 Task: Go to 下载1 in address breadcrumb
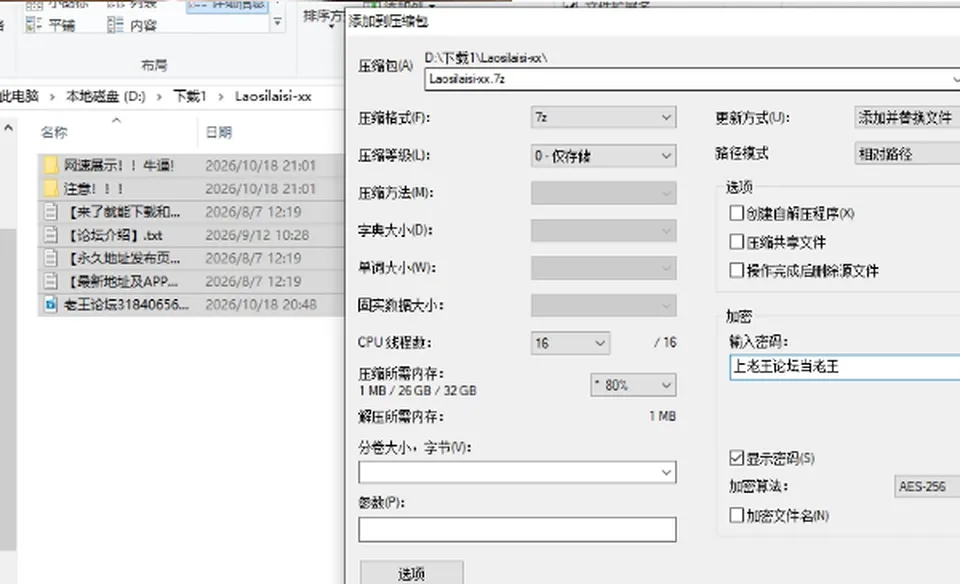click(190, 97)
